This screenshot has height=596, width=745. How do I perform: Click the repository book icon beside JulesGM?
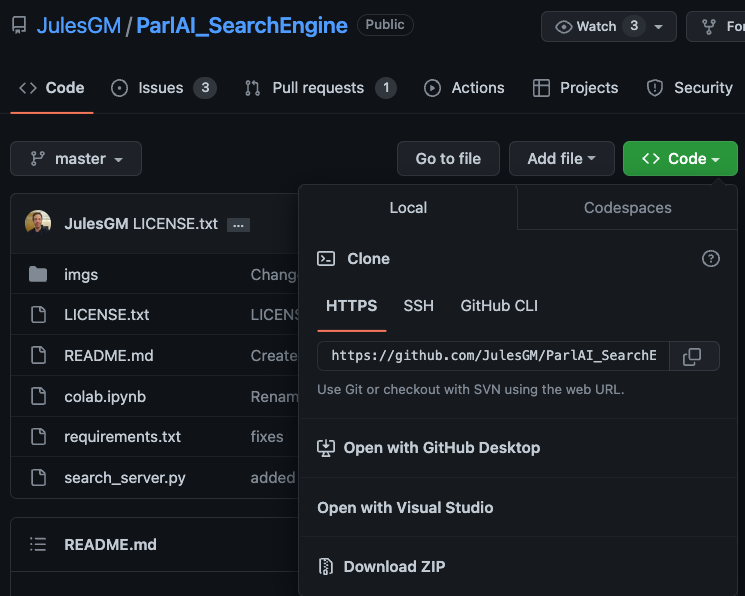(19, 25)
